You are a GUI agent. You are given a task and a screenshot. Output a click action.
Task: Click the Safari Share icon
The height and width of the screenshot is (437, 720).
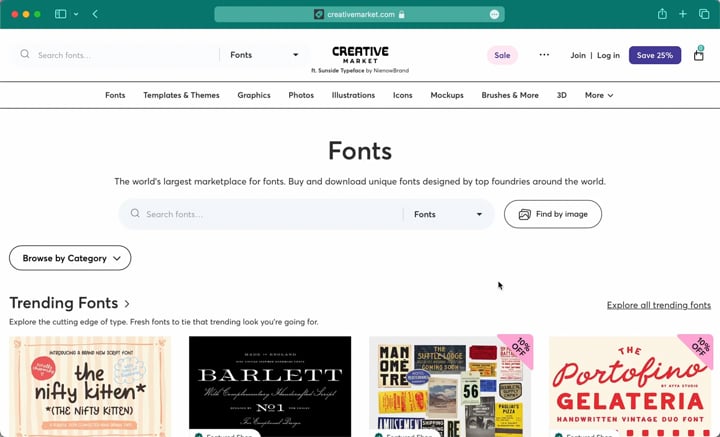[x=662, y=14]
